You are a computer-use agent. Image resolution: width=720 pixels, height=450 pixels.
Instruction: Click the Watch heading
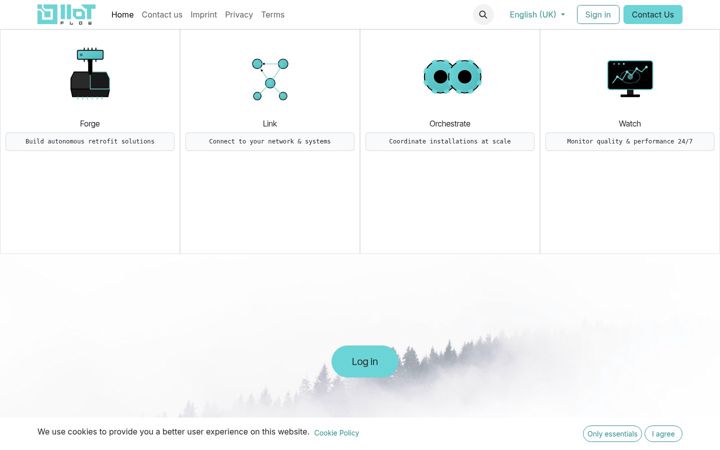point(630,124)
